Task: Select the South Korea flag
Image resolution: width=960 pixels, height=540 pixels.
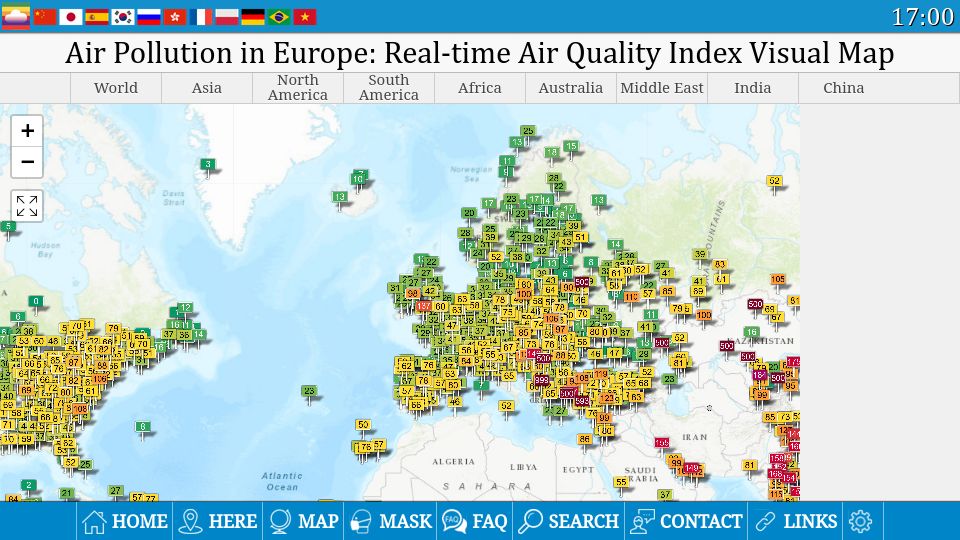Action: [122, 17]
